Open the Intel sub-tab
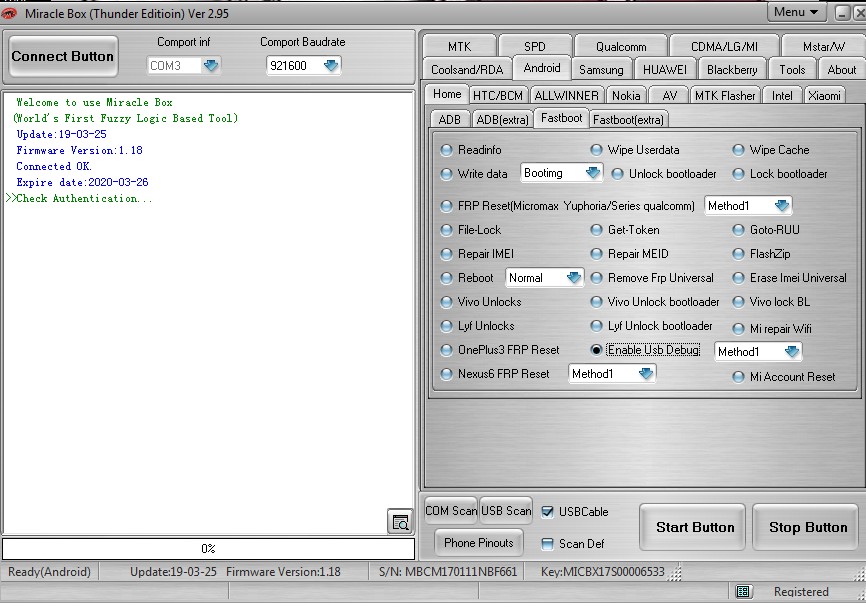This screenshot has width=866, height=603. tap(781, 96)
